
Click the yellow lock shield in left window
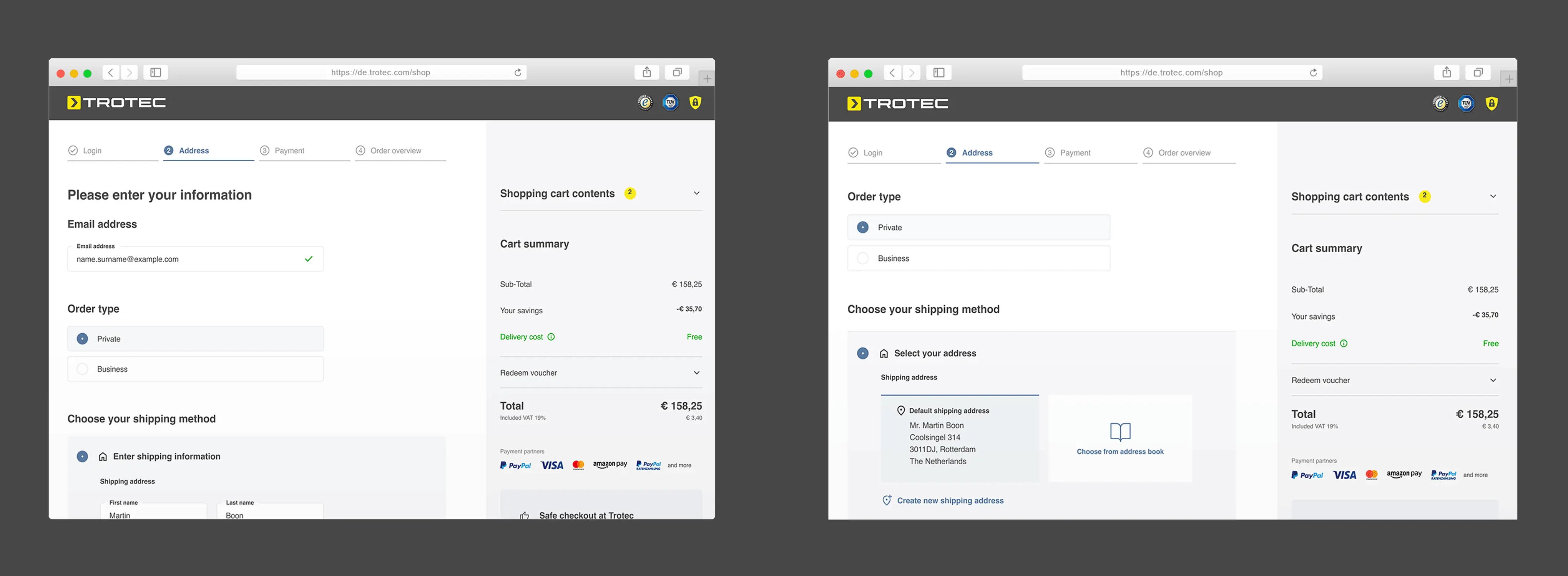tap(695, 103)
